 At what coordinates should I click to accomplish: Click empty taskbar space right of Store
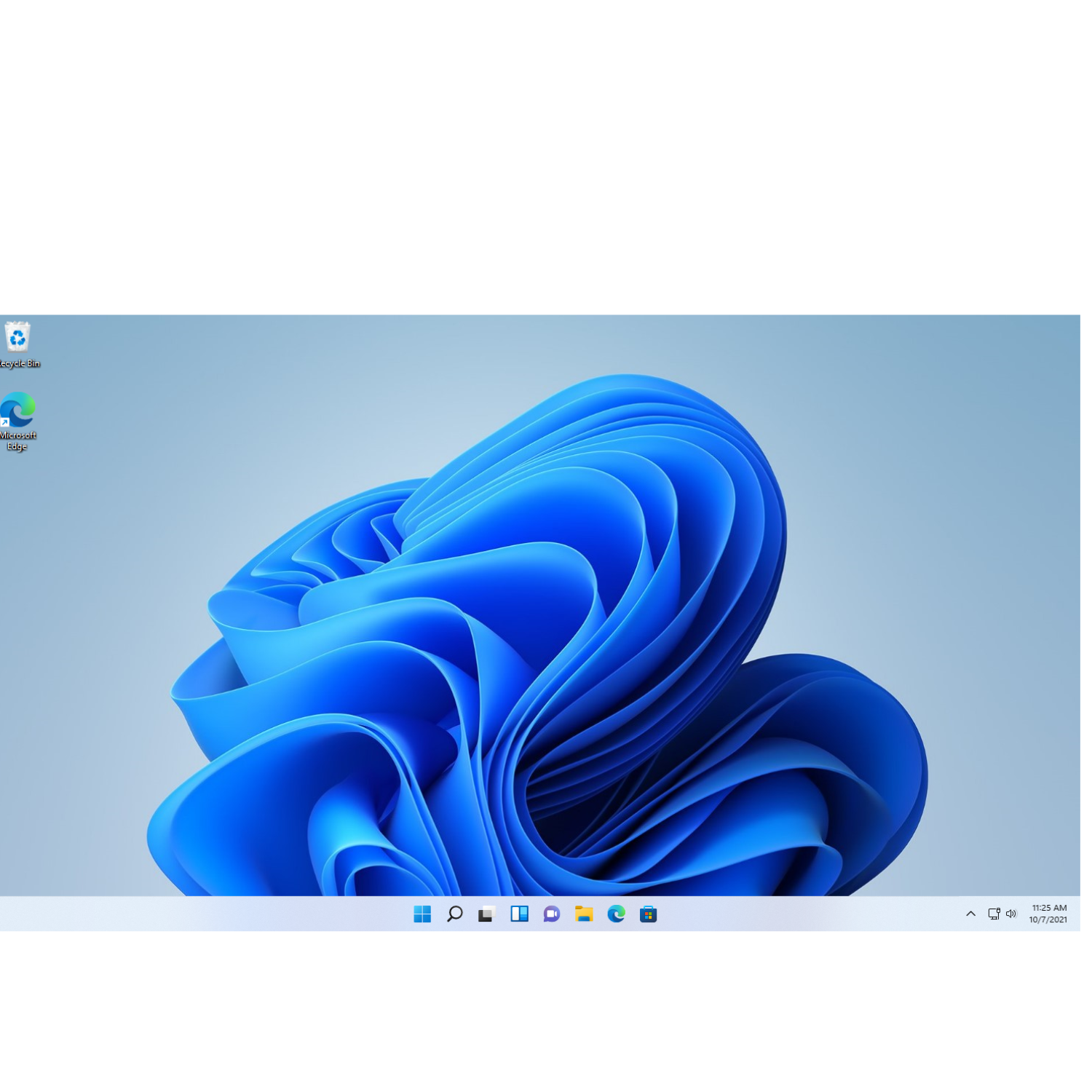point(801,914)
